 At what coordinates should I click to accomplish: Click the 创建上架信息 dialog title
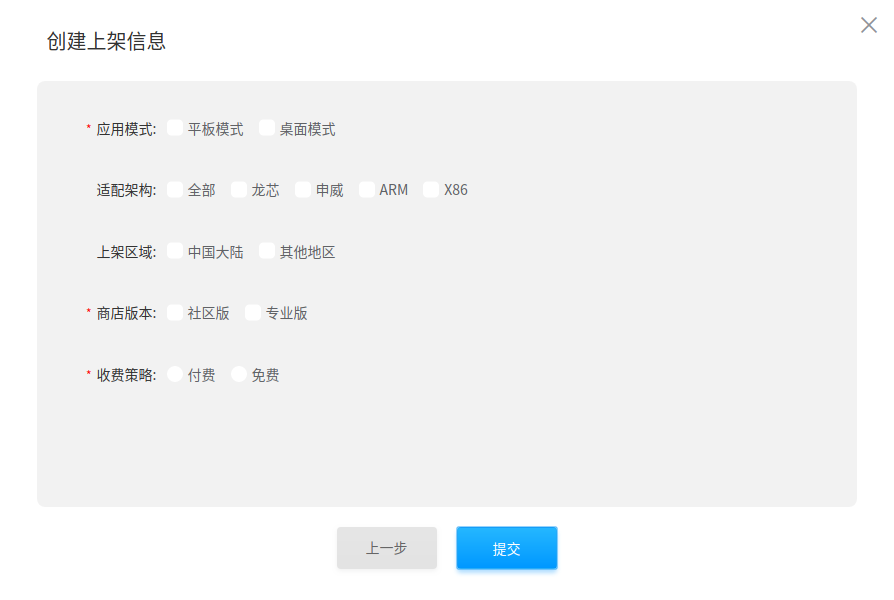tap(106, 41)
